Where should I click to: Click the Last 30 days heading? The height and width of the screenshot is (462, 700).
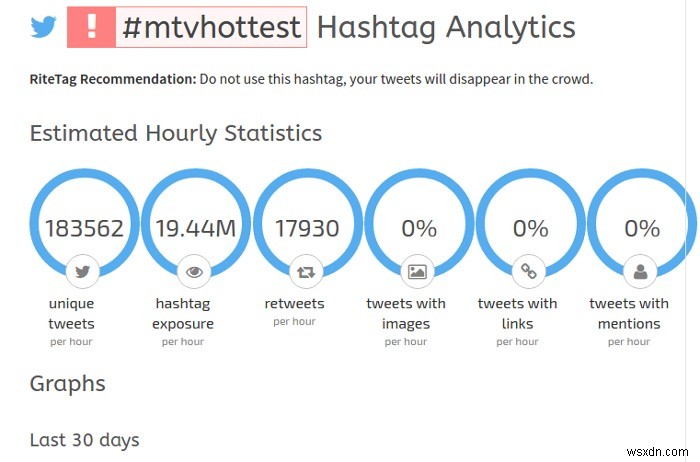coord(84,440)
